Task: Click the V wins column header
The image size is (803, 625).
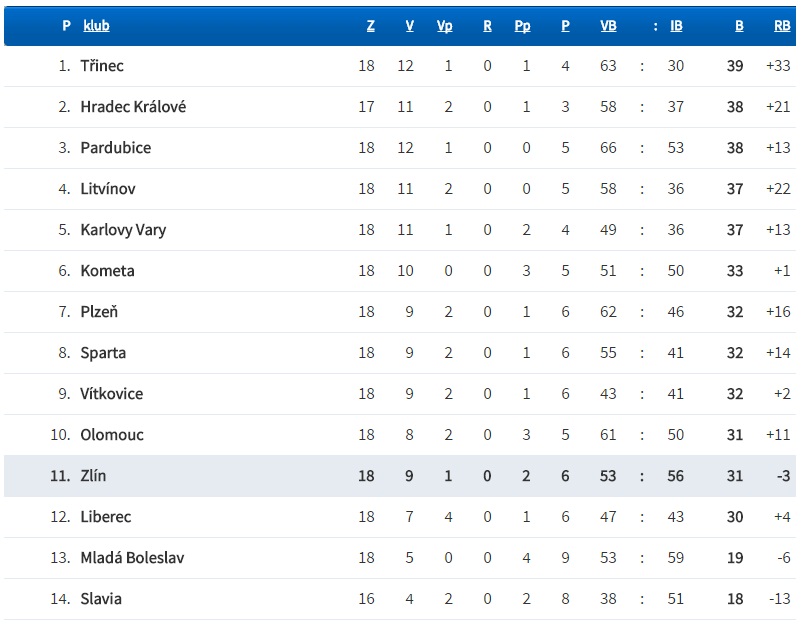Action: [x=409, y=26]
